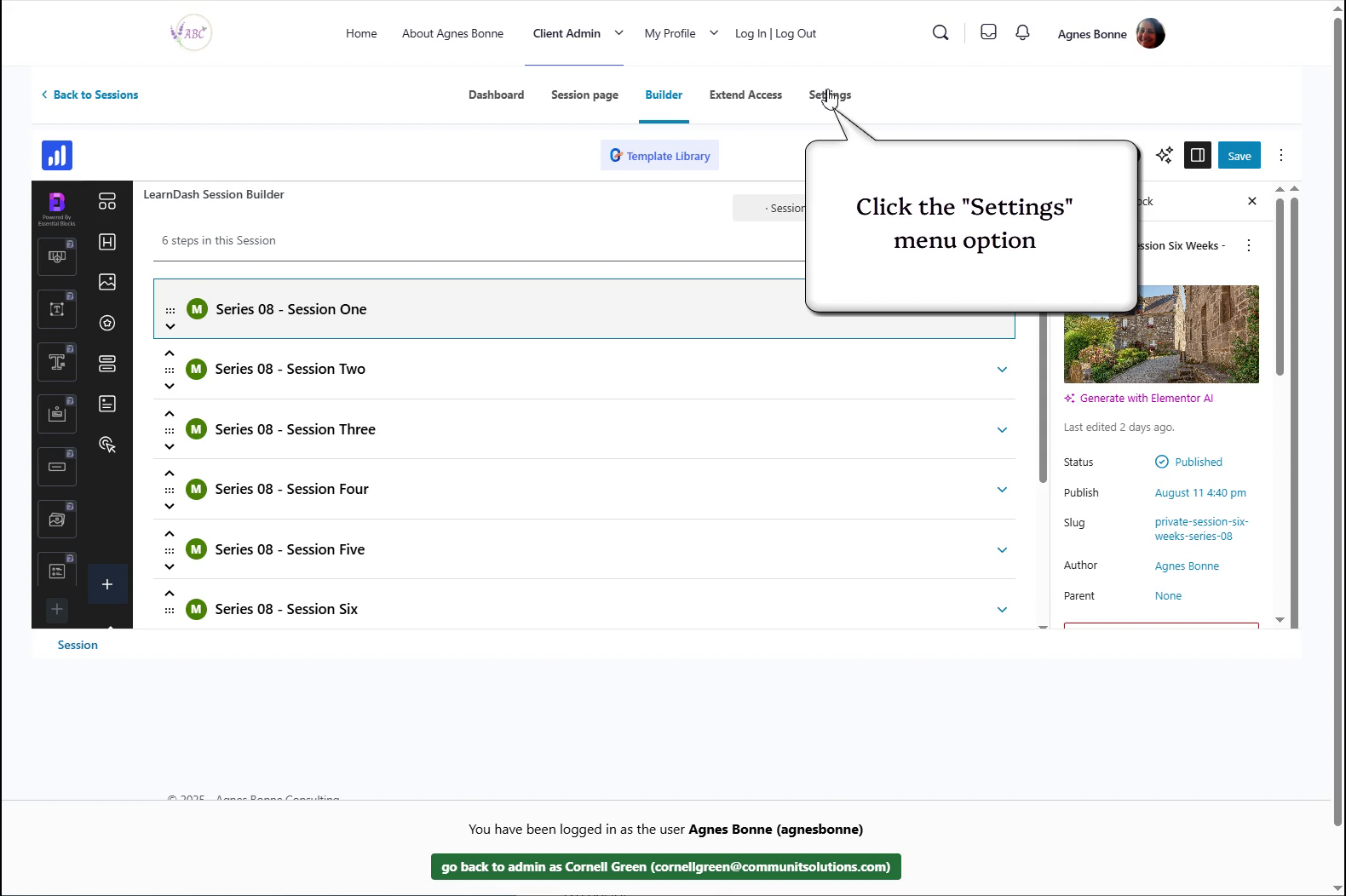Click the blue Save button

click(x=1239, y=156)
